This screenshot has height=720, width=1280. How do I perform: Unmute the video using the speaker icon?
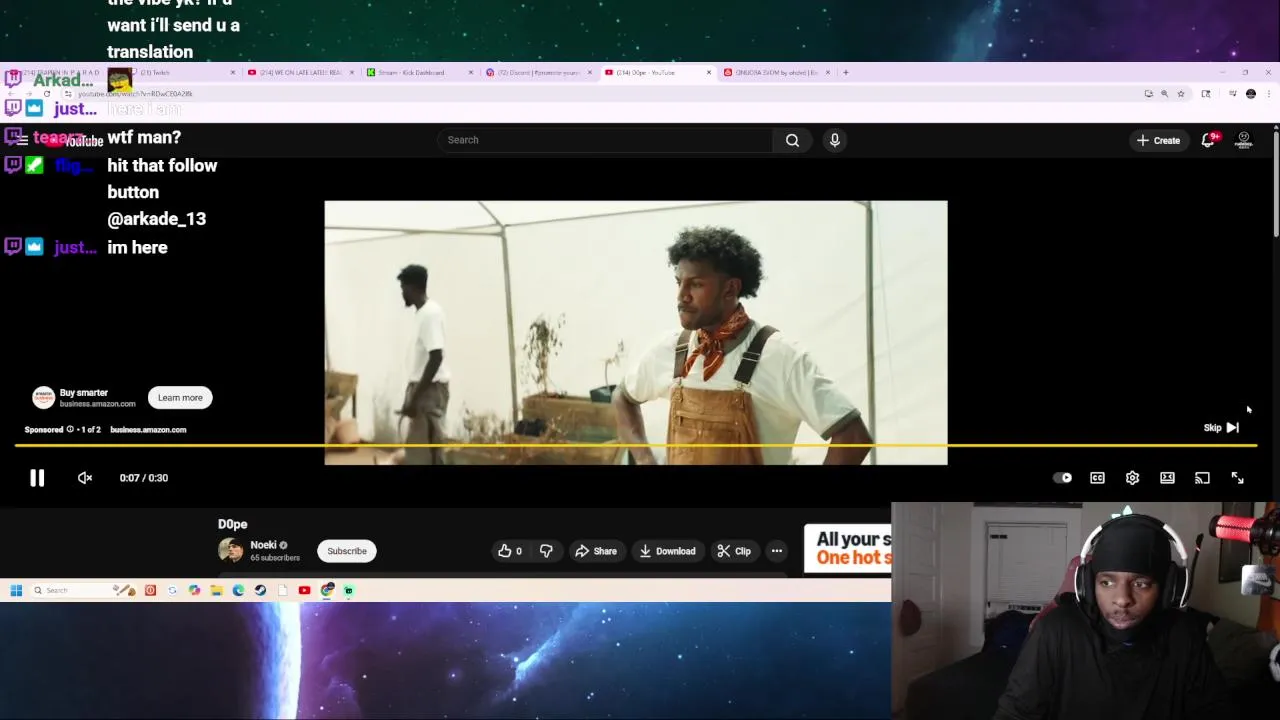pyautogui.click(x=85, y=478)
